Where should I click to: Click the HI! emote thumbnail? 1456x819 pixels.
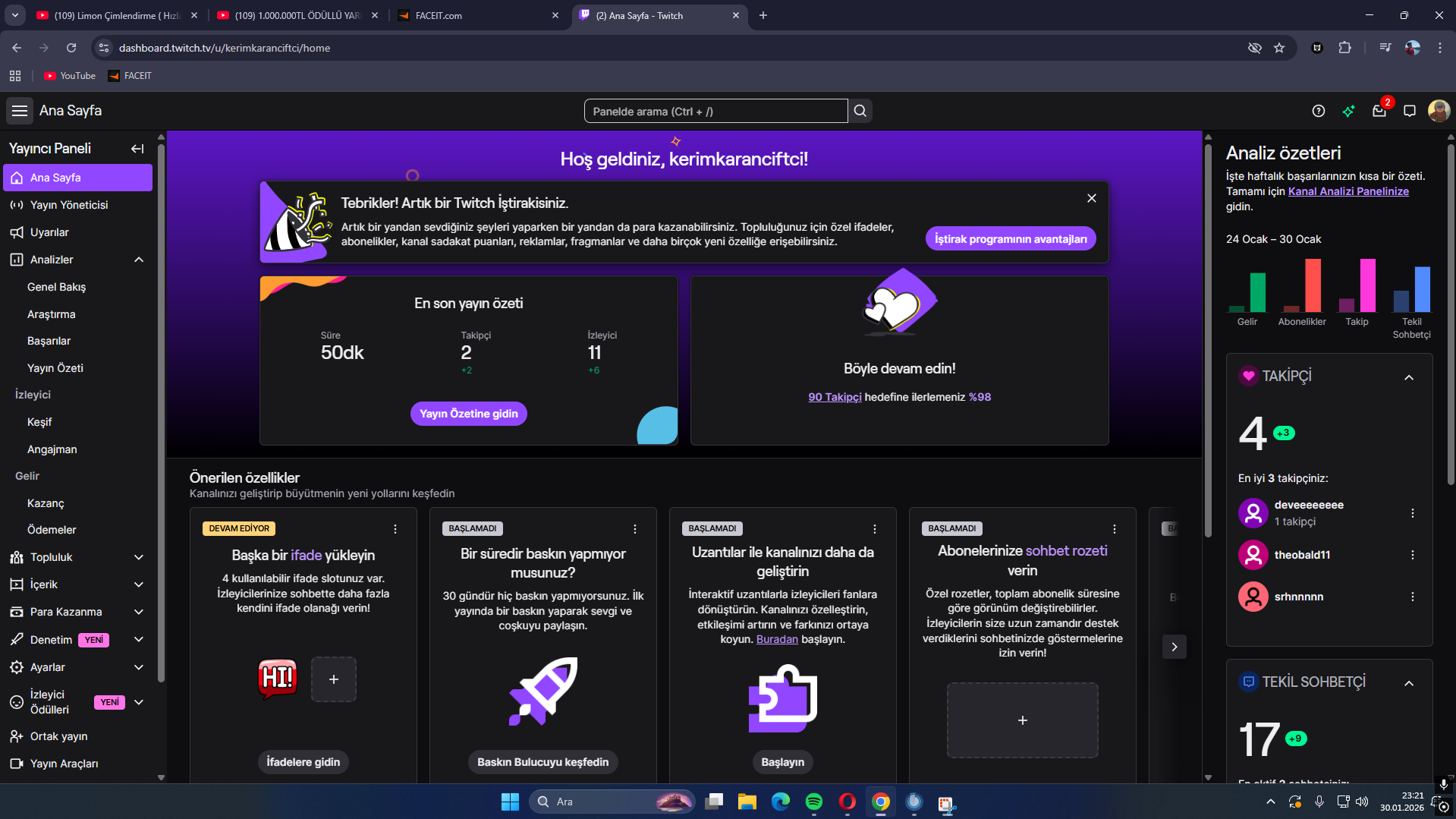278,679
